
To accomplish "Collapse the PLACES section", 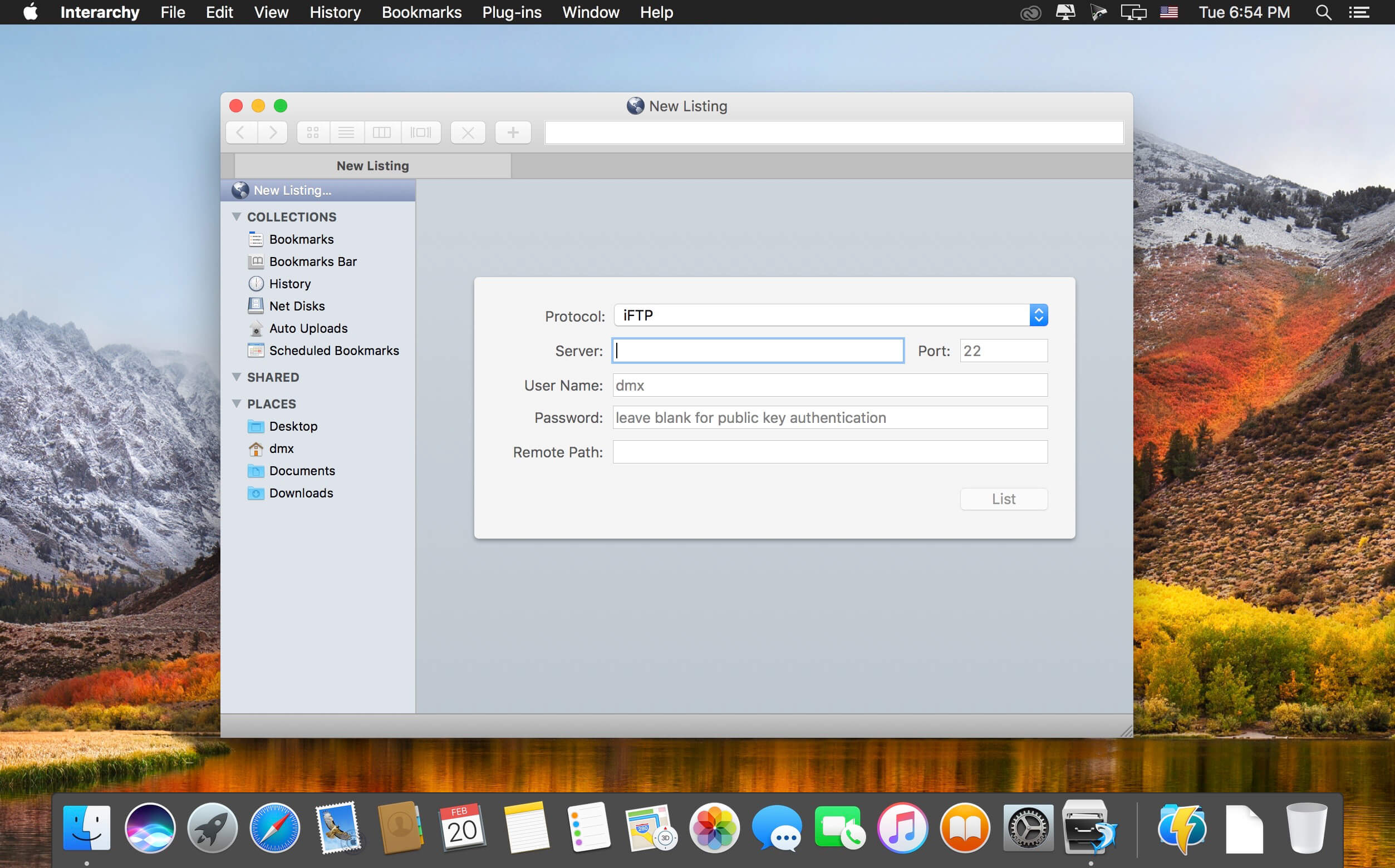I will click(237, 403).
